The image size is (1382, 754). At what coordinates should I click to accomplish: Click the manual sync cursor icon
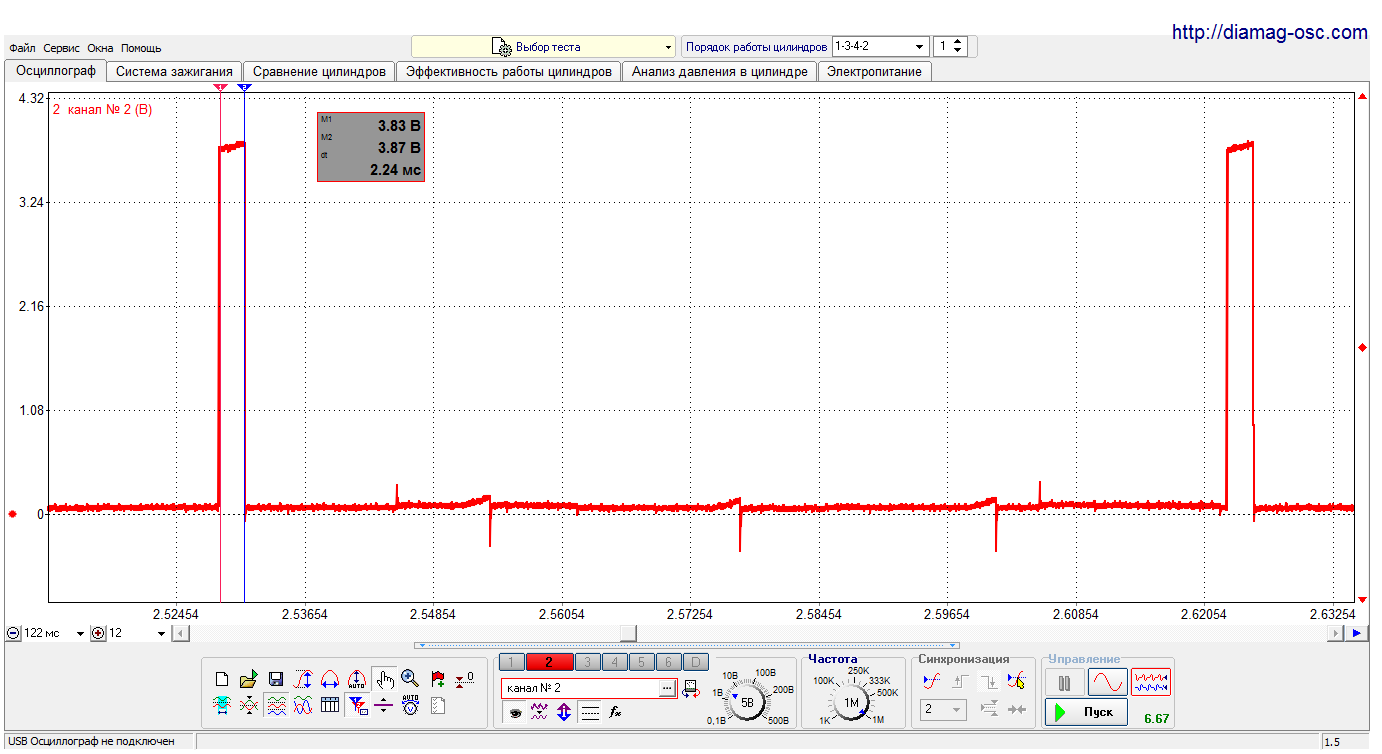coord(1017,681)
